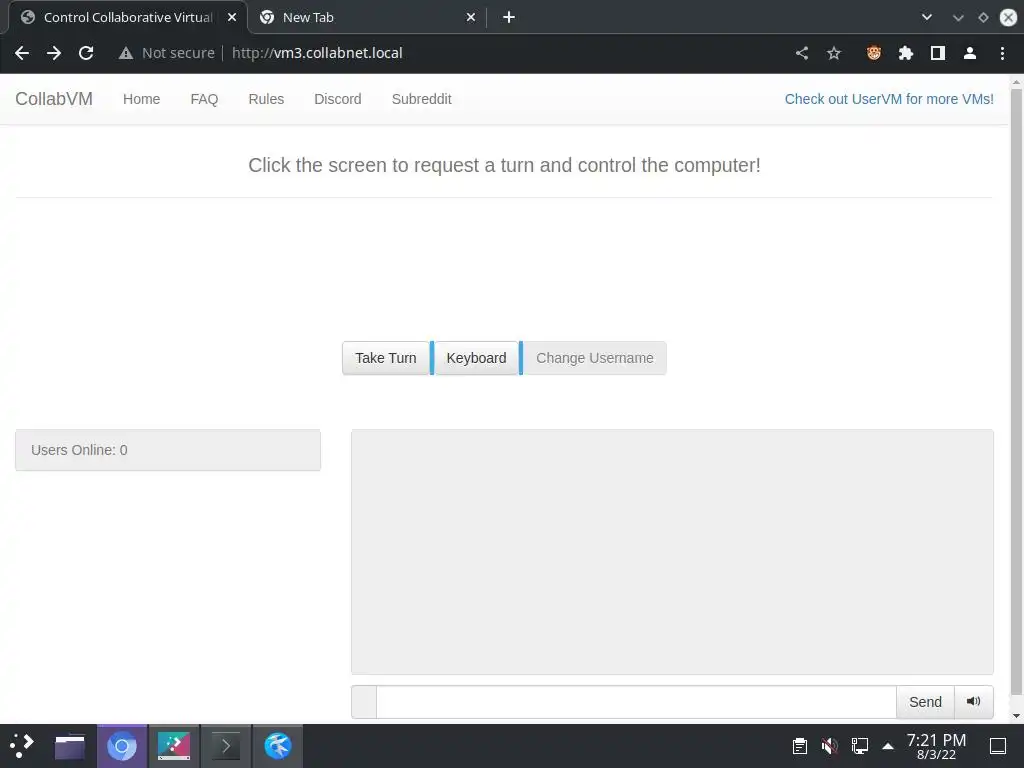Bookmark this page with the star icon

(834, 53)
